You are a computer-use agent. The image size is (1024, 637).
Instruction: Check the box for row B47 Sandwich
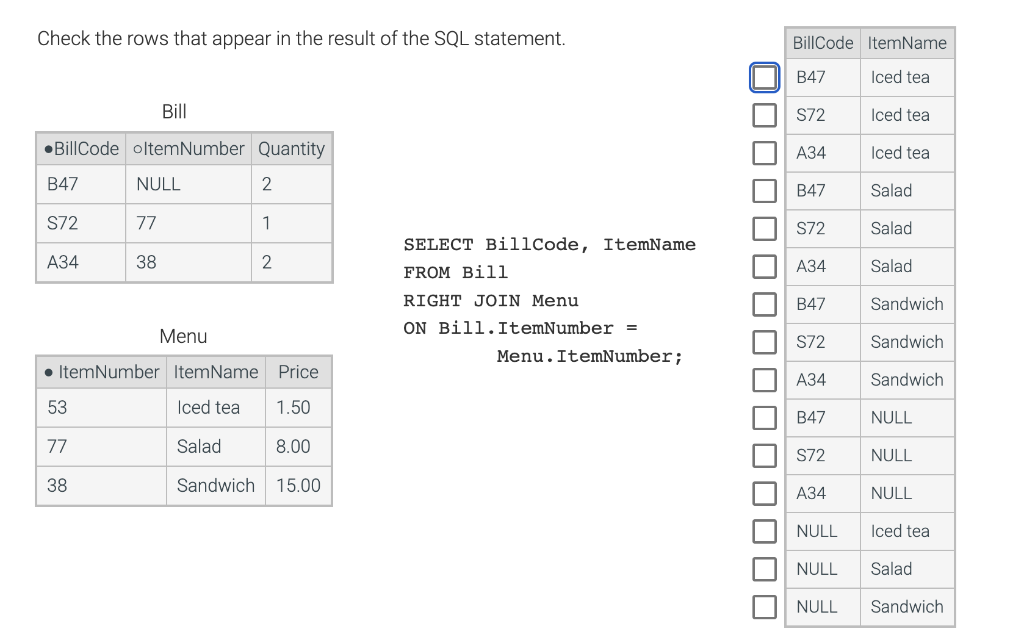764,304
